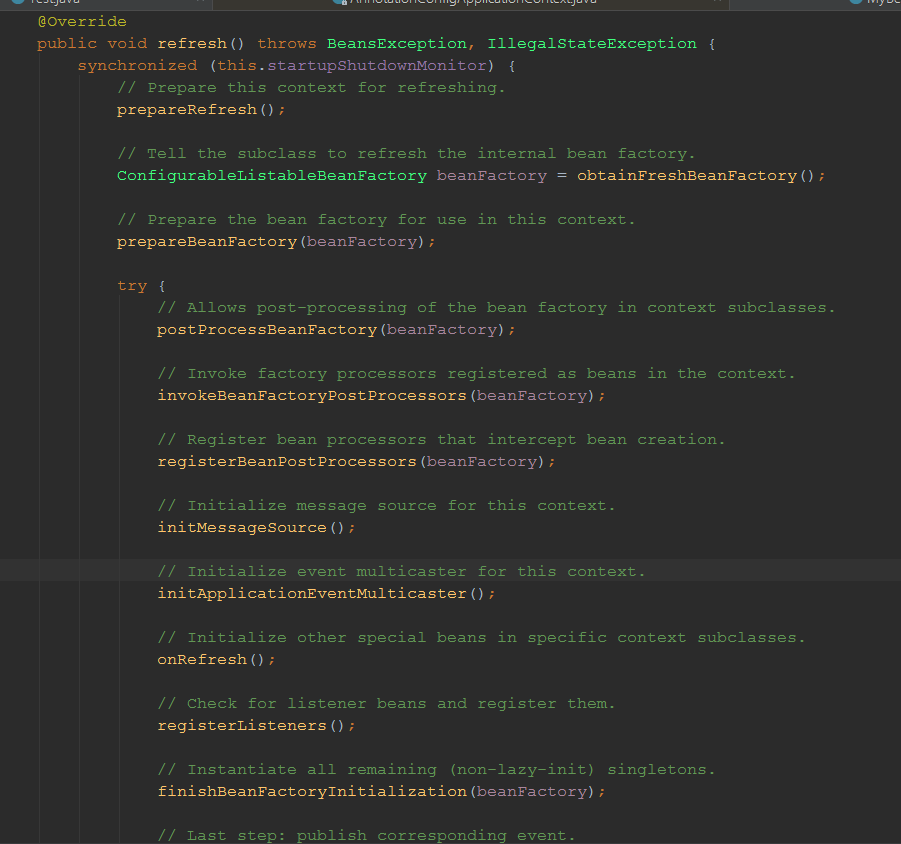Click beanFactory argument inside prepareBeanFactory
The height and width of the screenshot is (844, 901).
[362, 242]
